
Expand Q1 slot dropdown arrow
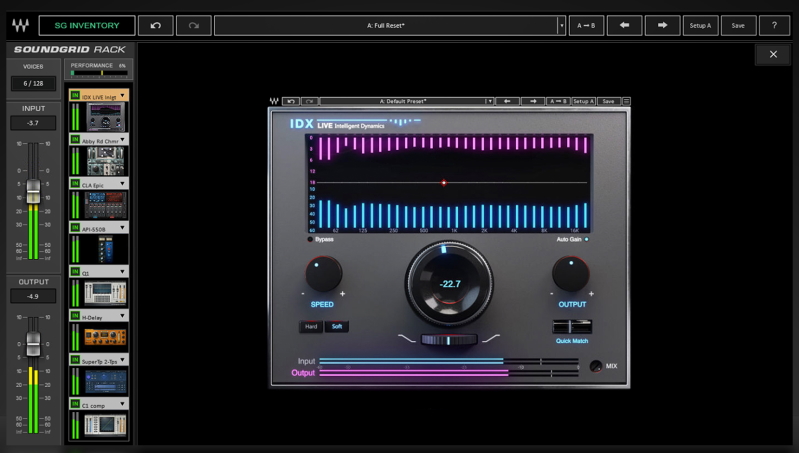pos(122,272)
